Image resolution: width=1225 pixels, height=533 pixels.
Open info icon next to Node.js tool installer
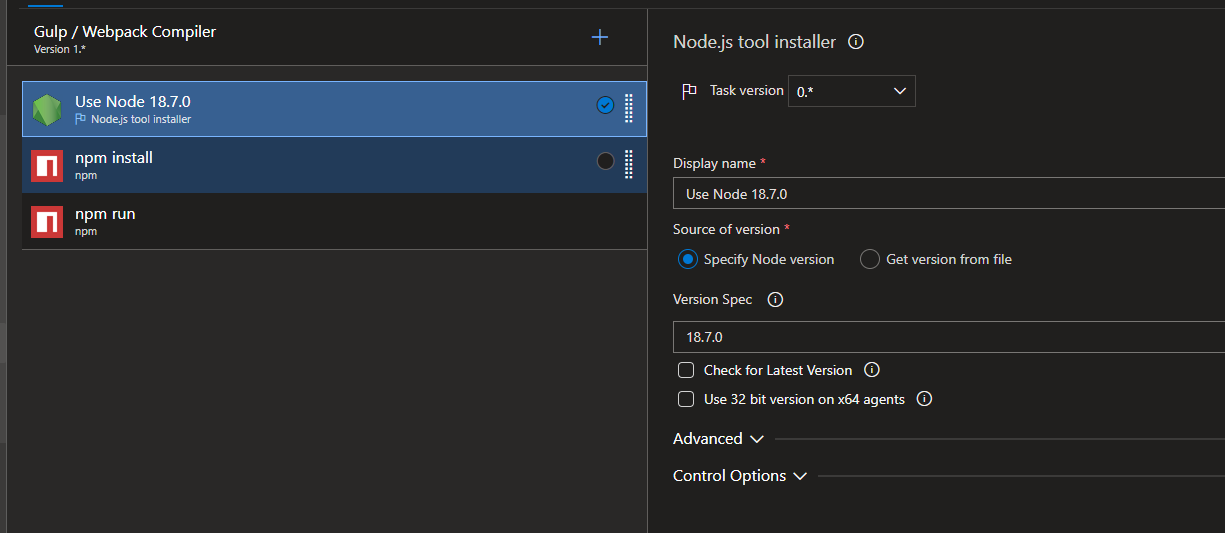click(x=856, y=42)
